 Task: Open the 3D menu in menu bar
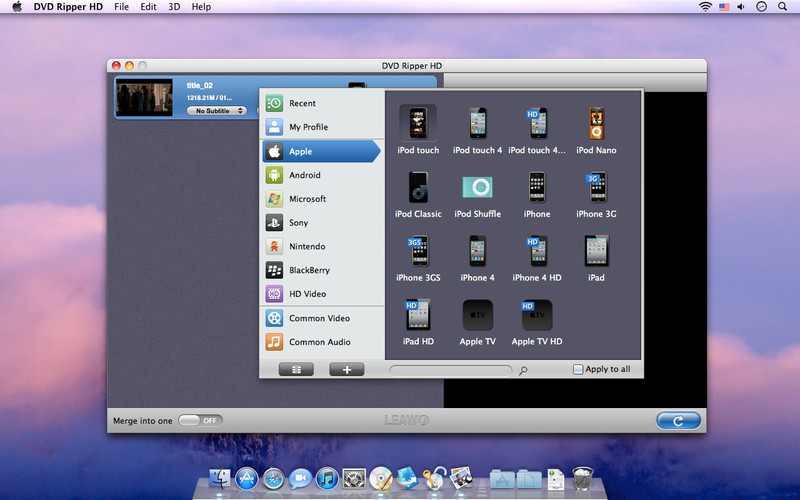pos(174,7)
